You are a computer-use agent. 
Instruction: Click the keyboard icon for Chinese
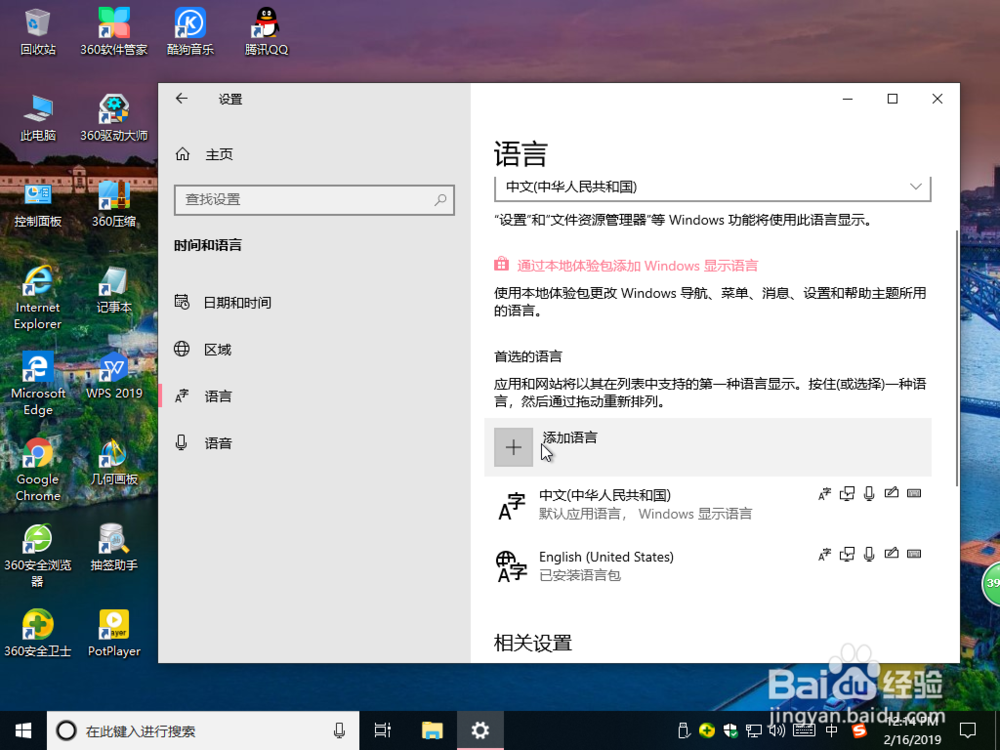click(x=914, y=493)
